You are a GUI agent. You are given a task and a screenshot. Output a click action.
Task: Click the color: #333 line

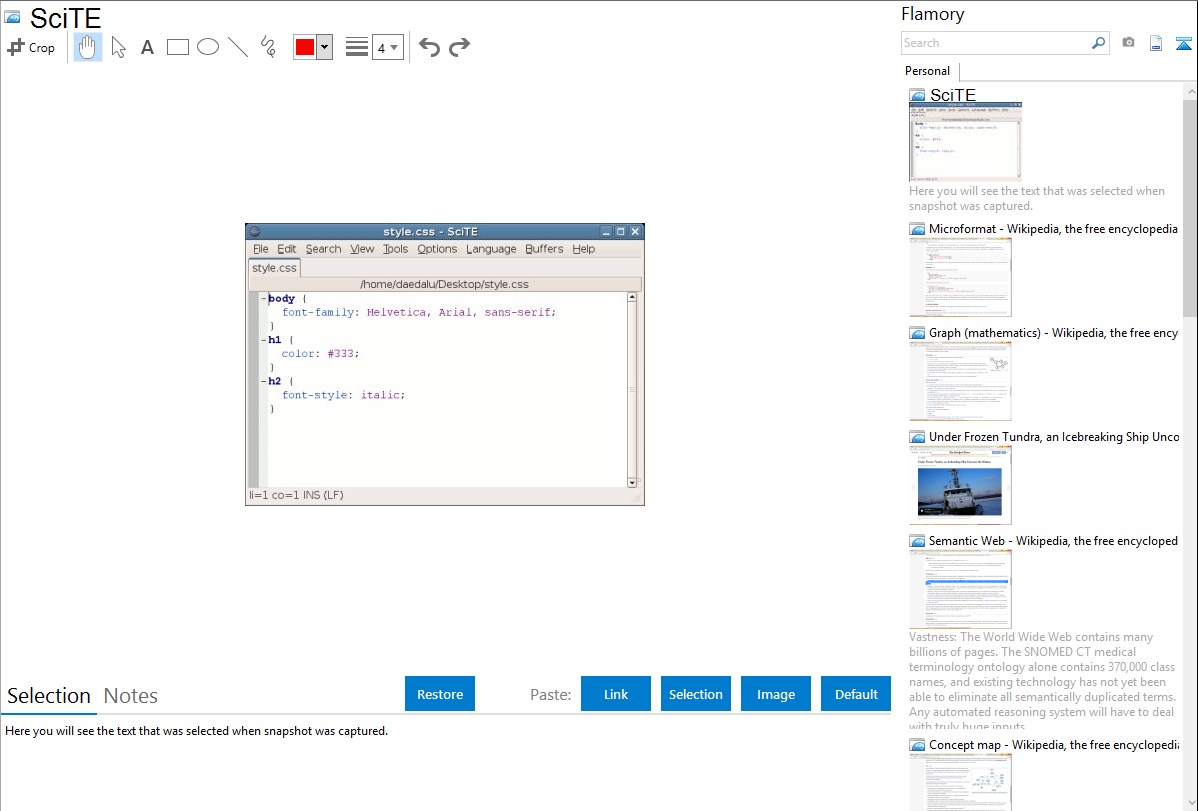click(x=320, y=354)
